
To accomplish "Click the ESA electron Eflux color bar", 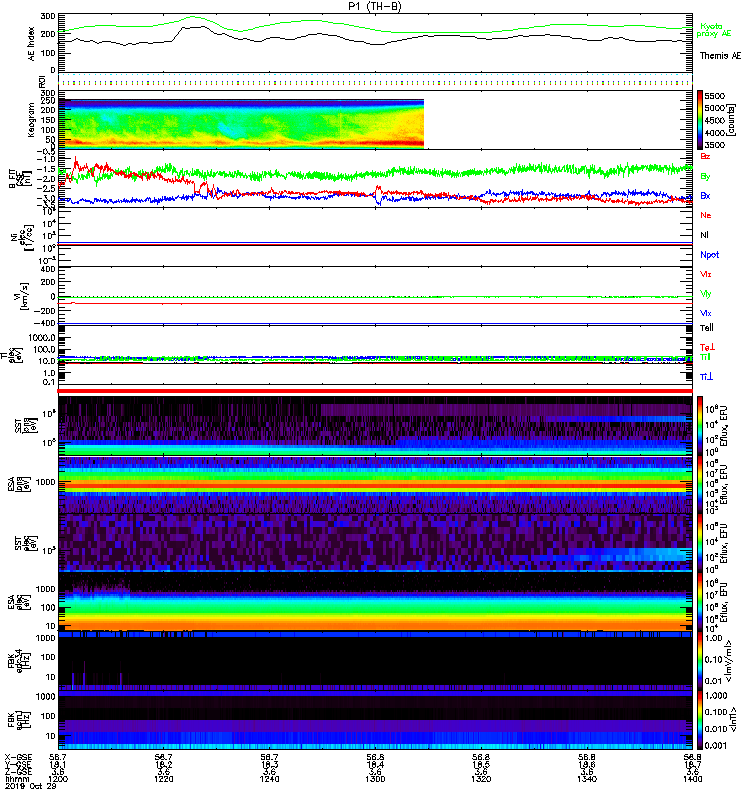I will click(x=700, y=602).
